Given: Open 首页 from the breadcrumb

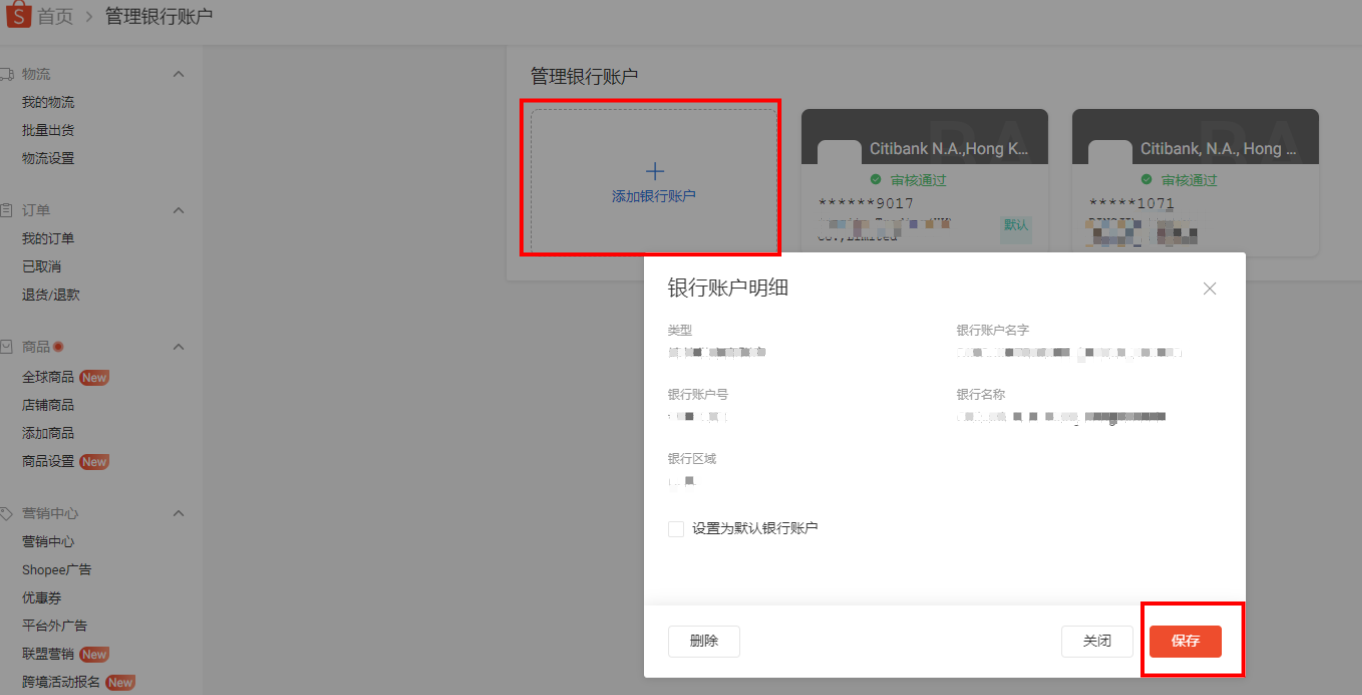Looking at the screenshot, I should 53,14.
